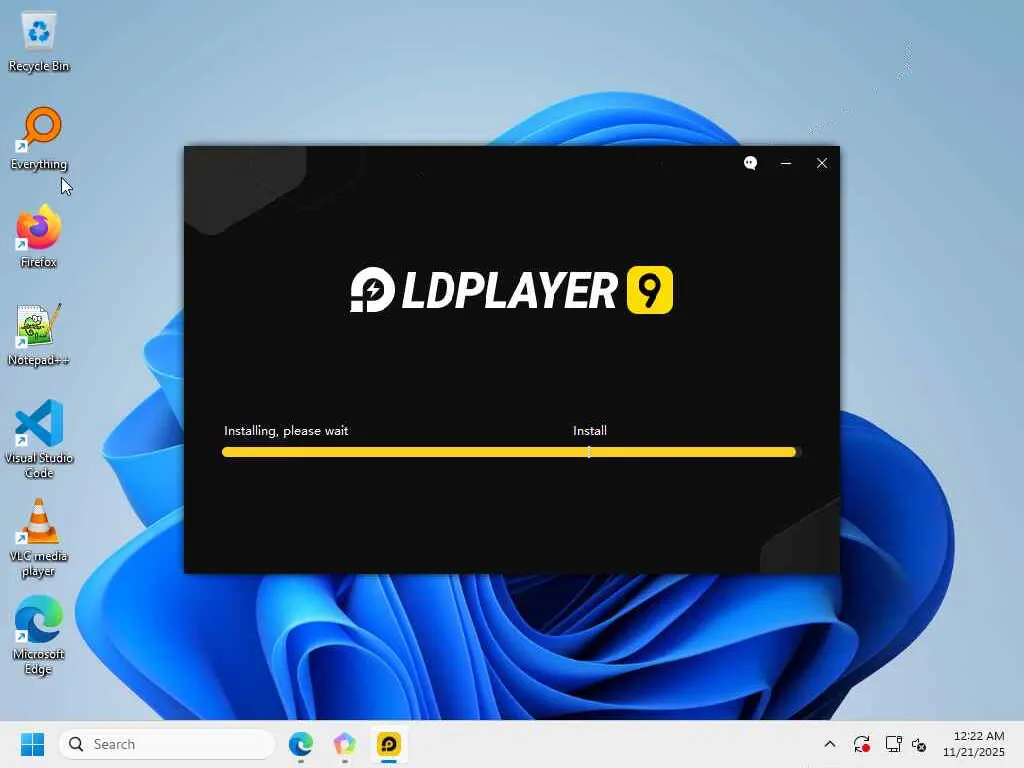
Task: Select the Firefox desktop shortcut
Action: (39, 236)
